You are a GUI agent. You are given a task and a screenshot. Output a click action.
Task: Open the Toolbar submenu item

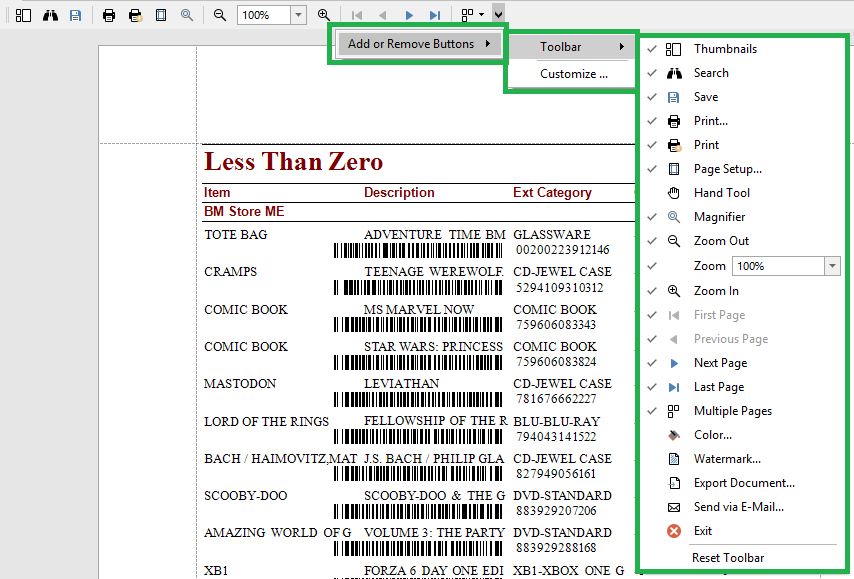[x=571, y=47]
